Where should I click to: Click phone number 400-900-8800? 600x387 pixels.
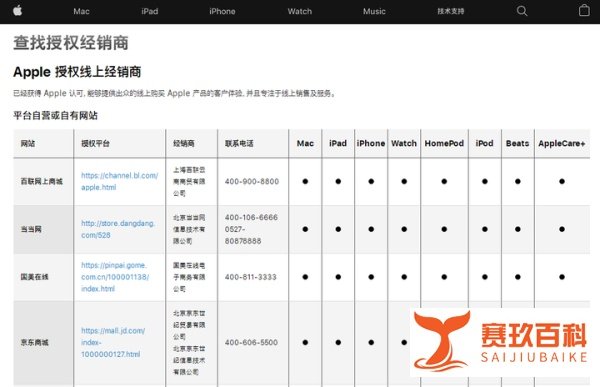click(x=252, y=181)
